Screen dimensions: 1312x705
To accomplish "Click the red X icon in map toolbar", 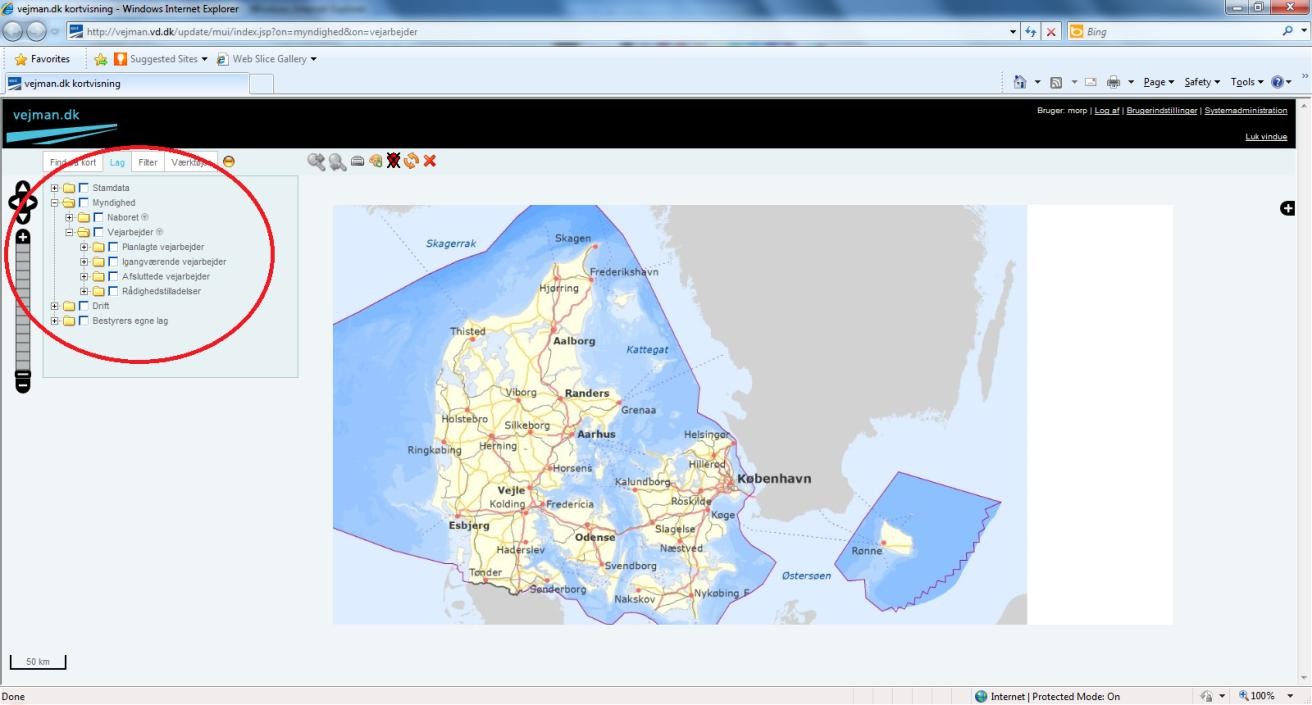I will click(430, 161).
